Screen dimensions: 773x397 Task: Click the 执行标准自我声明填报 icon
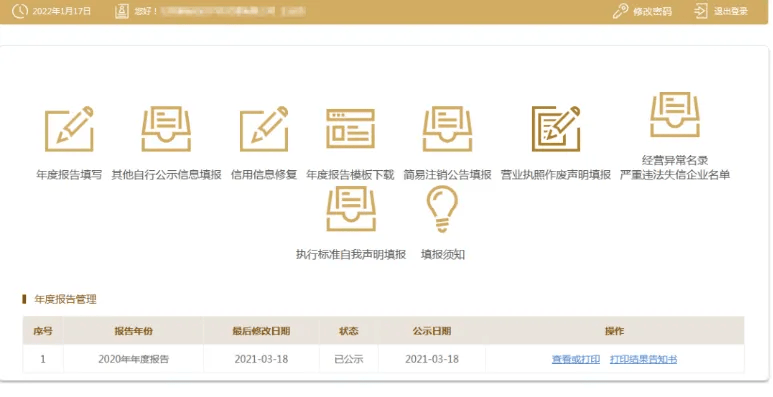click(x=351, y=209)
